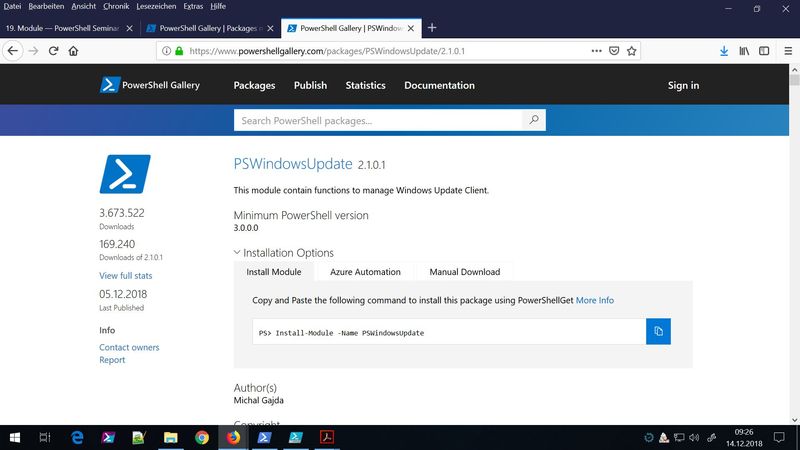Switch to '19. Module — PowerShell Seminar' tab
The image size is (800, 450).
pos(62,28)
